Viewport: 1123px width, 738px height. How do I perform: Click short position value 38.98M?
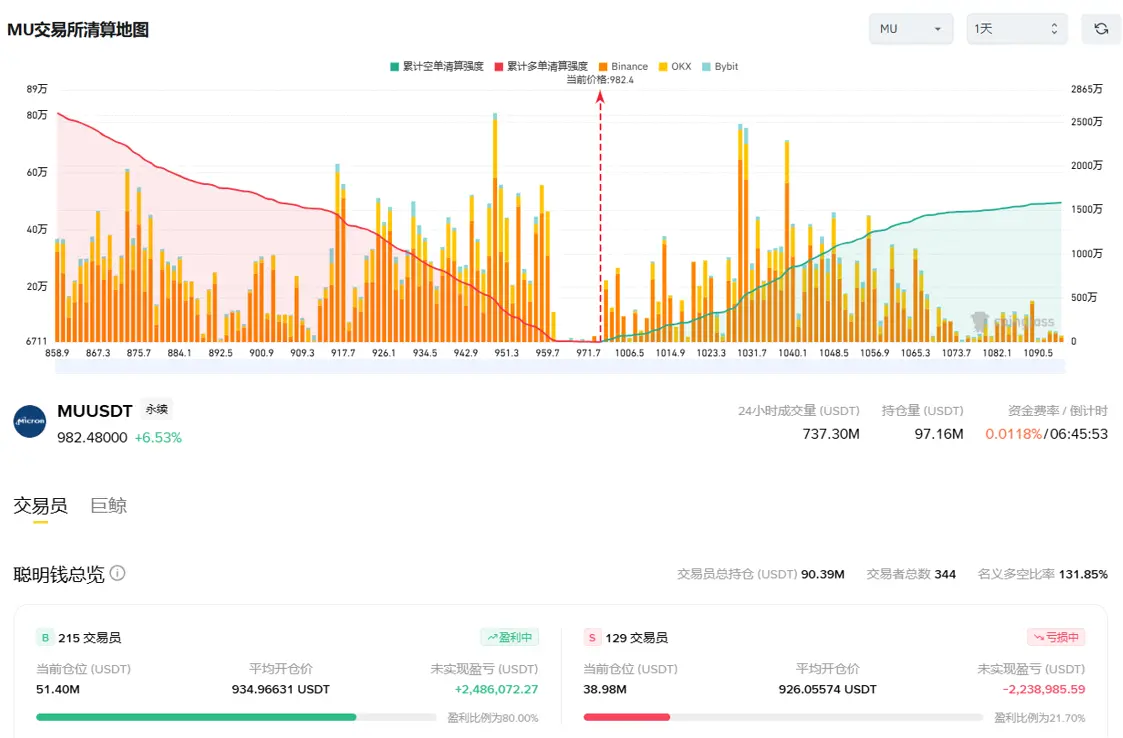pyautogui.click(x=605, y=689)
